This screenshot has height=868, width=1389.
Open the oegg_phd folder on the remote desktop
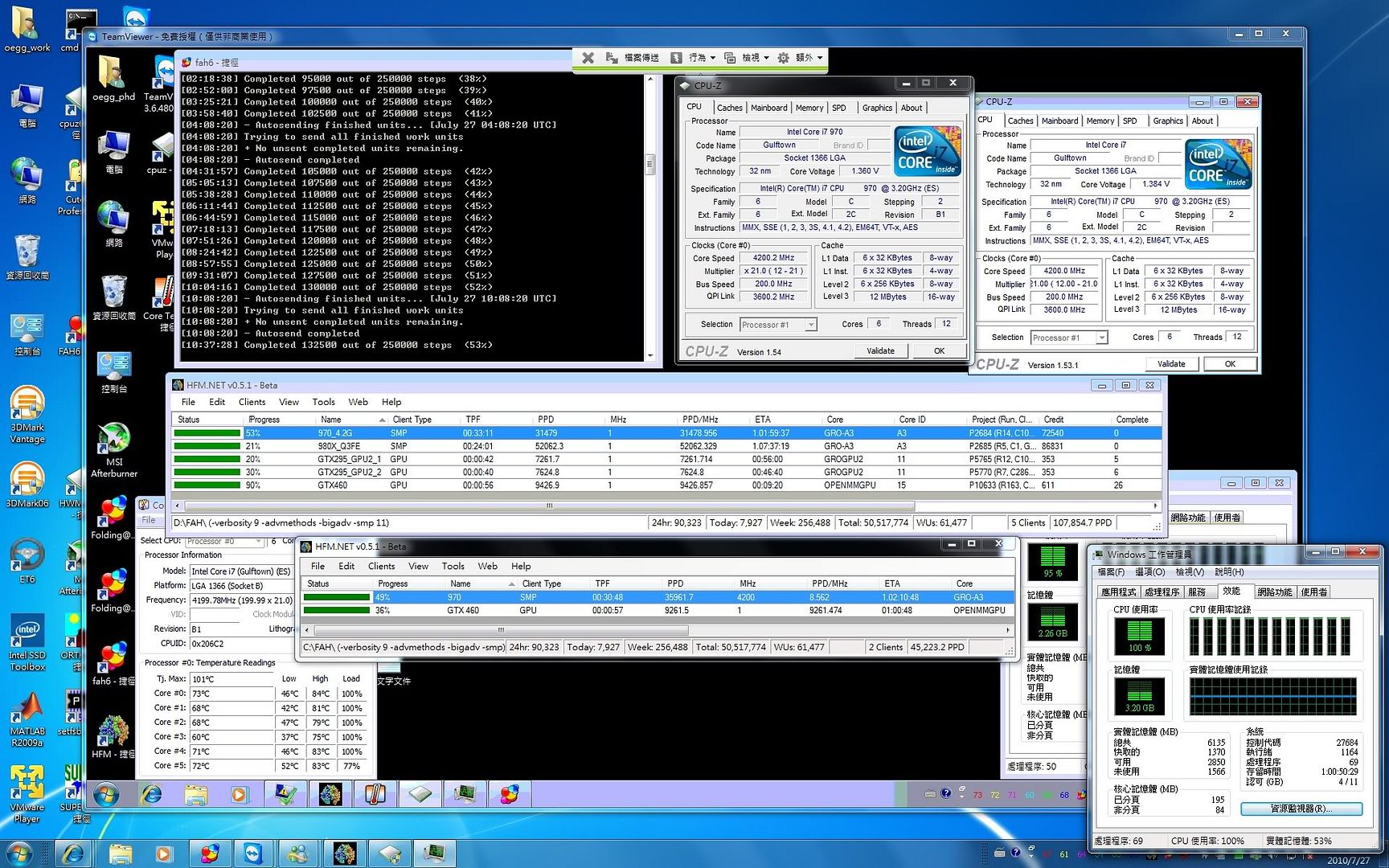(x=113, y=77)
